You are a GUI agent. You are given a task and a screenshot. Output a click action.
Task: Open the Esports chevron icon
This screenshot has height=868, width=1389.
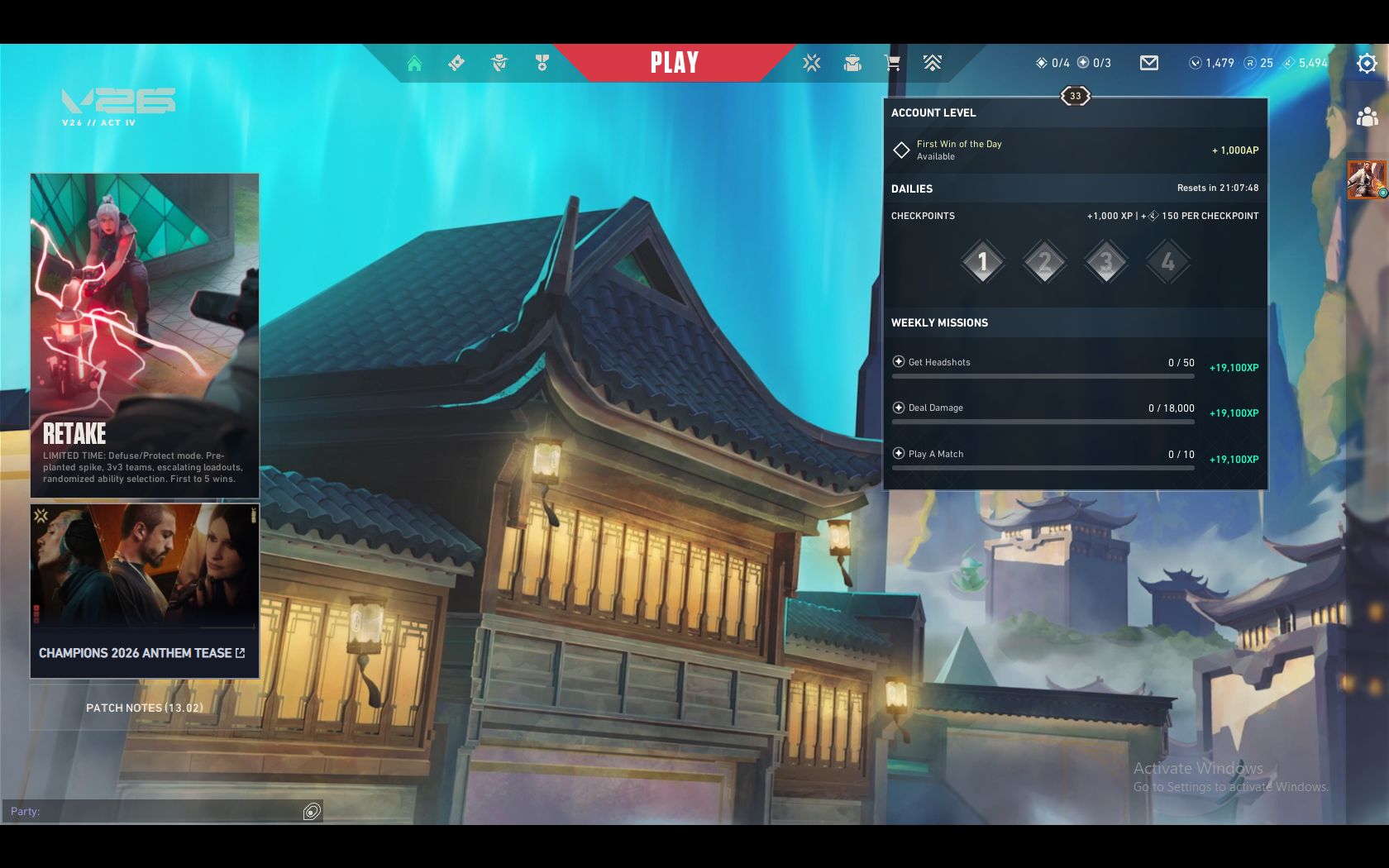tap(933, 63)
